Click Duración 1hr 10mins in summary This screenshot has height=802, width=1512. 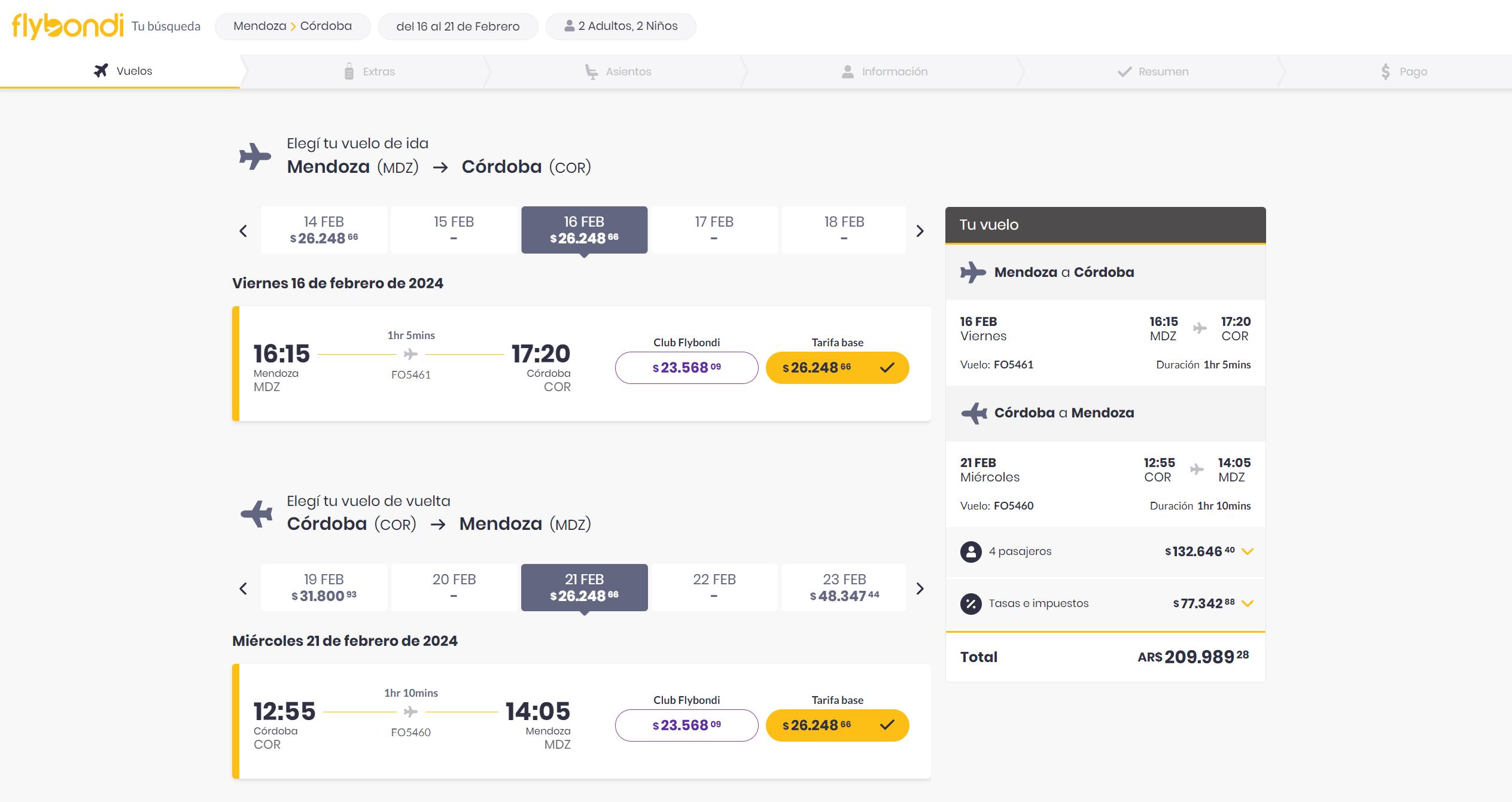pyautogui.click(x=1200, y=505)
